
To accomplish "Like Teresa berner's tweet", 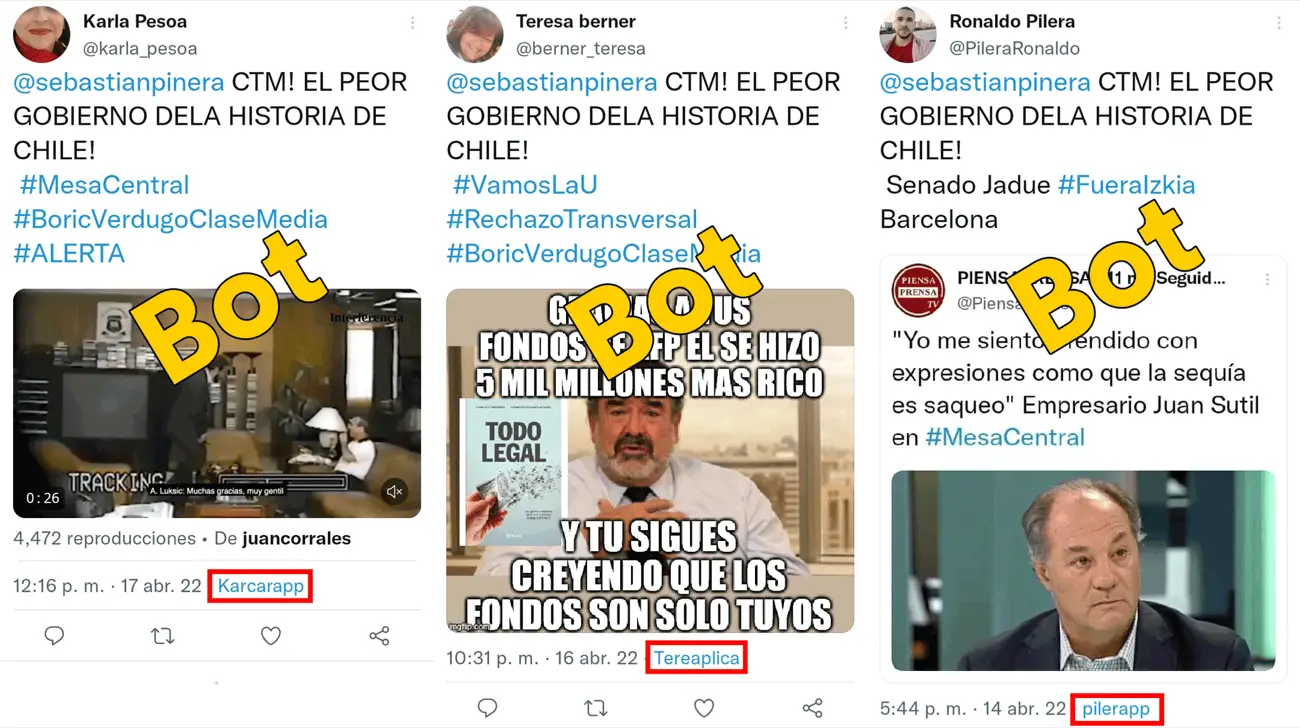I will pos(704,708).
